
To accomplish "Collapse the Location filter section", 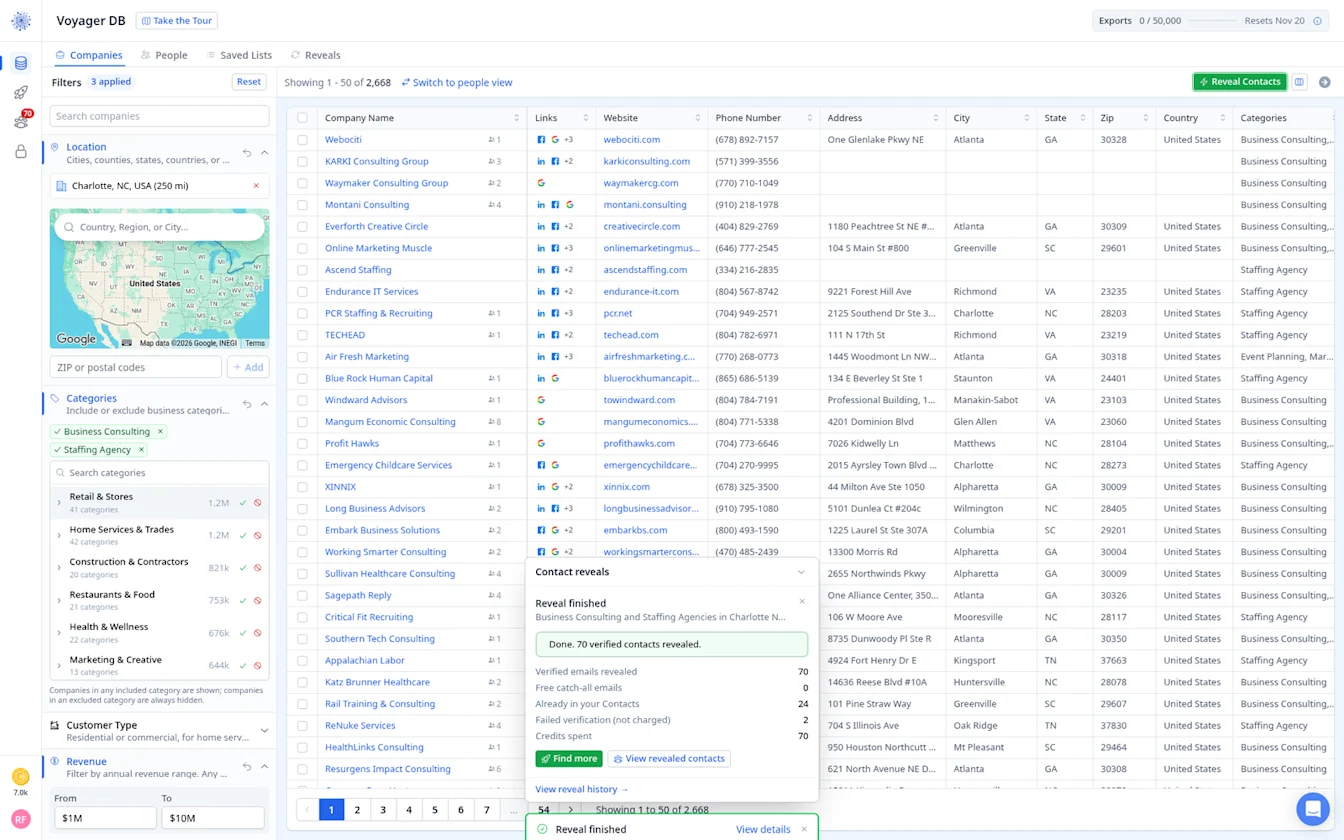I will (x=264, y=153).
